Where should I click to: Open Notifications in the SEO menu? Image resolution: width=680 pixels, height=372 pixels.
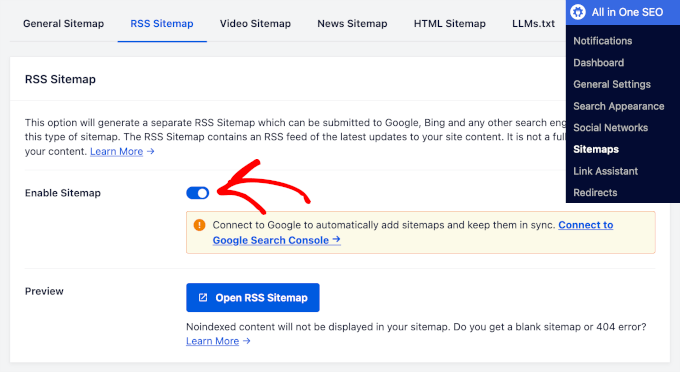602,41
